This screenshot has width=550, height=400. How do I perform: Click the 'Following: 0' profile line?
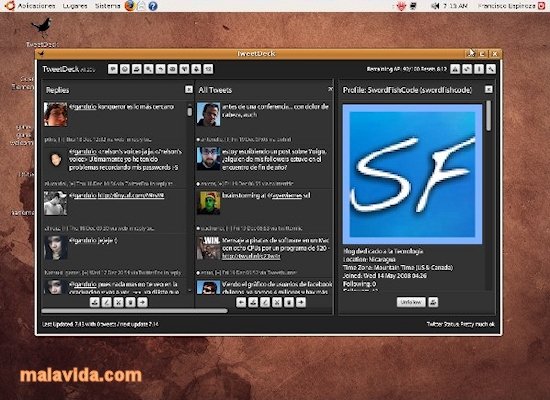[359, 284]
